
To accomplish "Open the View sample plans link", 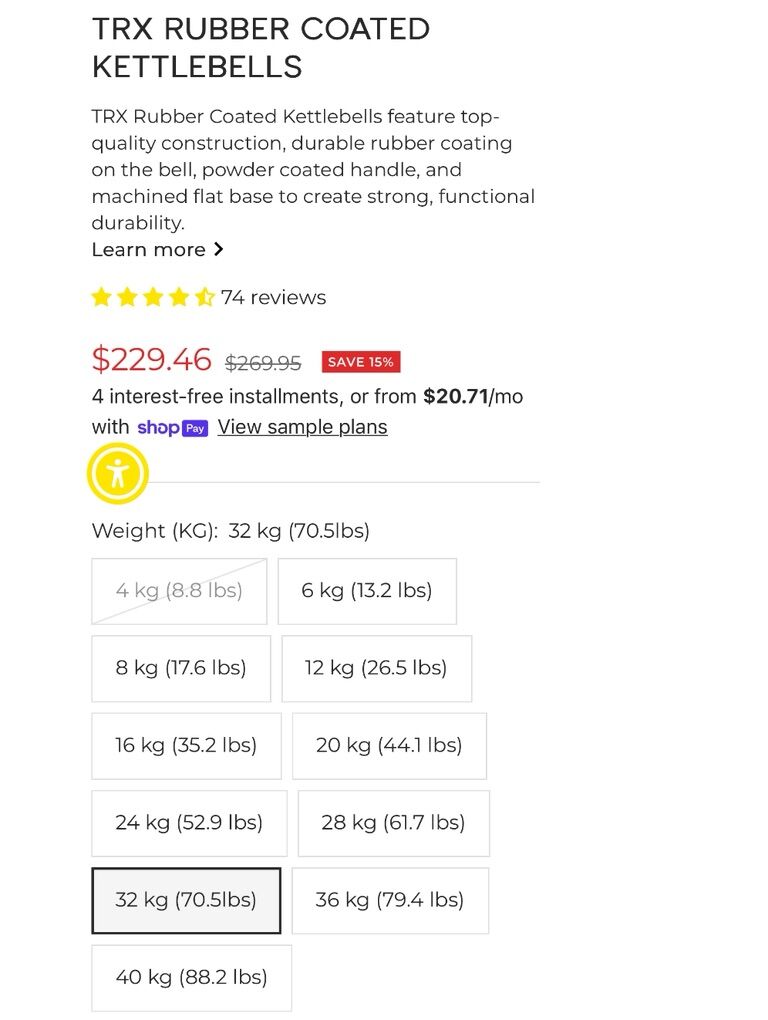I will tap(302, 427).
